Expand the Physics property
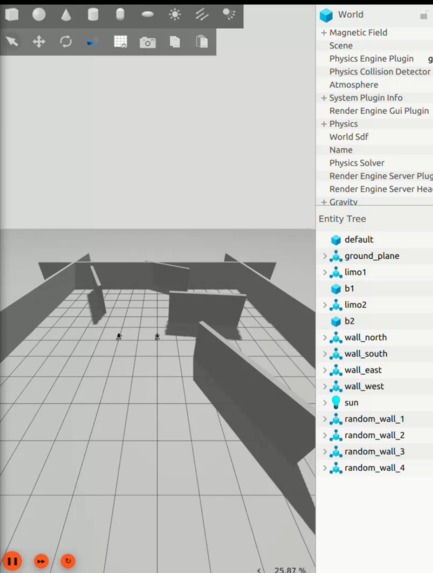This screenshot has width=433, height=573. pos(323,124)
